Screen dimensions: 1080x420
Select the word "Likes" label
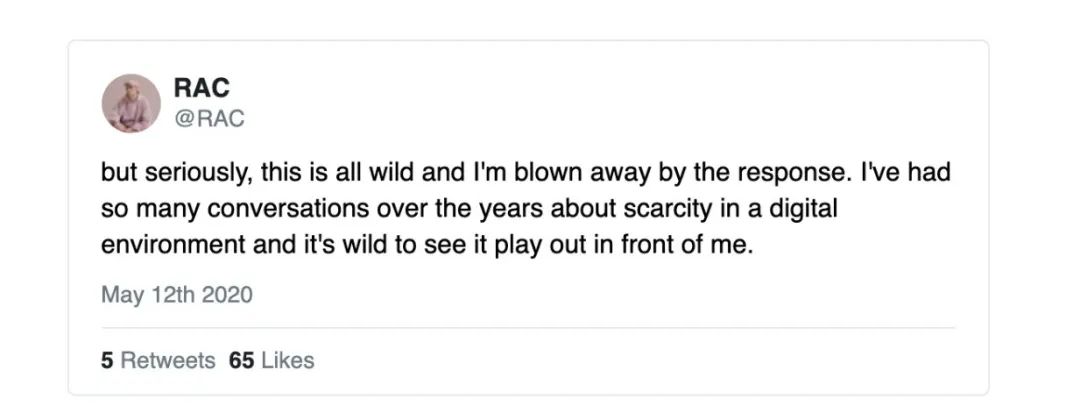tap(288, 361)
